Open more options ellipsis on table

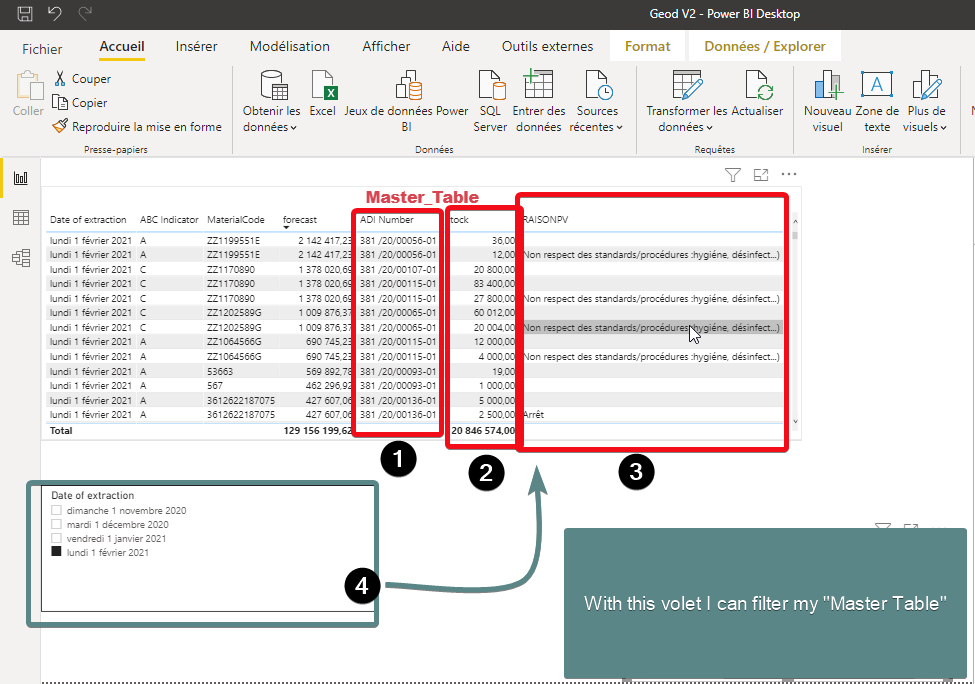tap(789, 174)
